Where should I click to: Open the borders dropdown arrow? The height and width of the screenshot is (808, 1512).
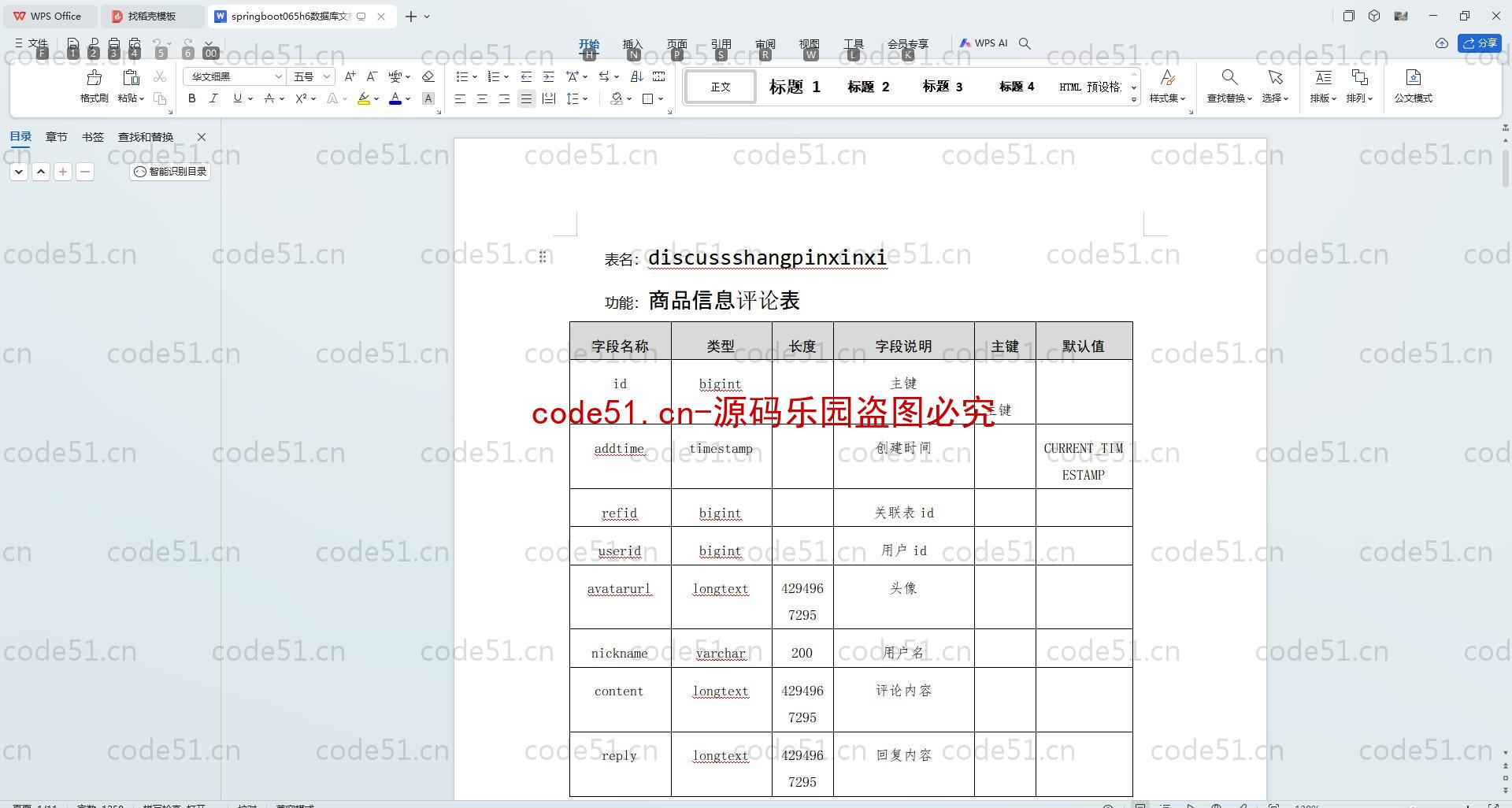[x=661, y=98]
